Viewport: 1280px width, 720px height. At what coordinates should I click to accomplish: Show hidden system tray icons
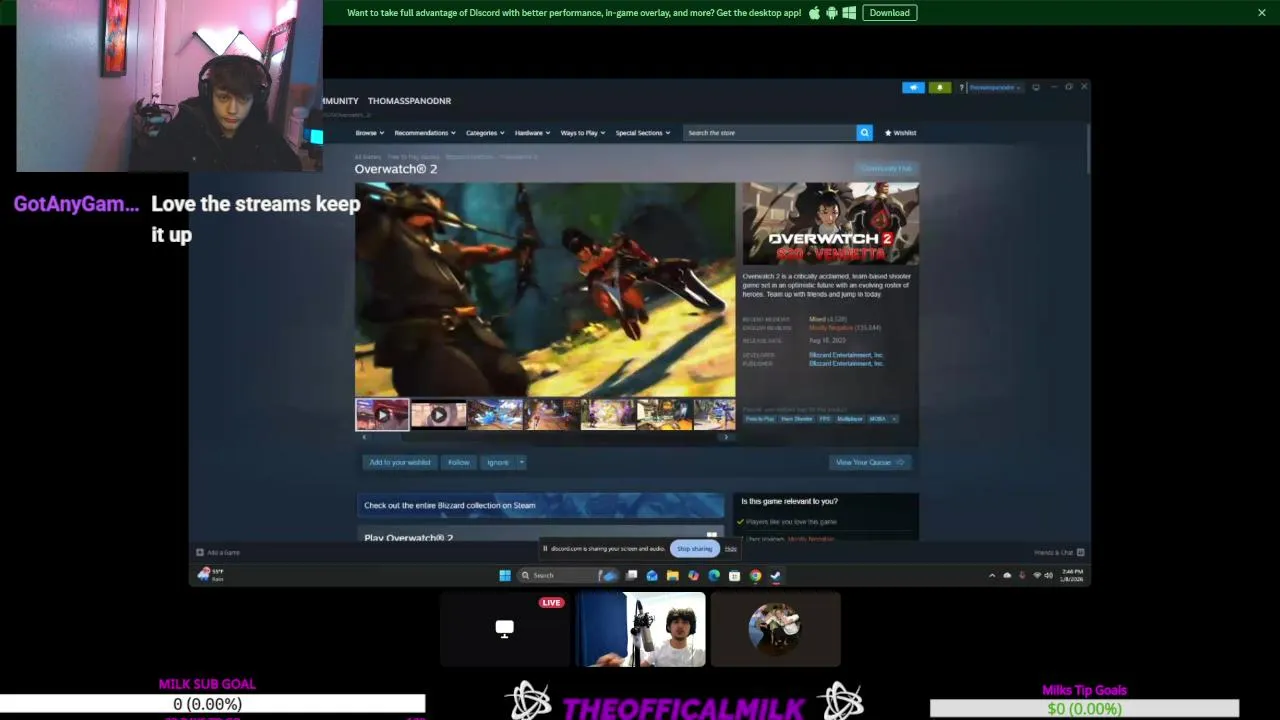992,575
